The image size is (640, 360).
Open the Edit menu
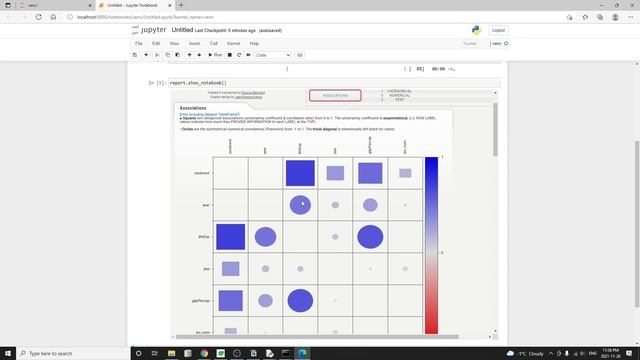click(156, 43)
